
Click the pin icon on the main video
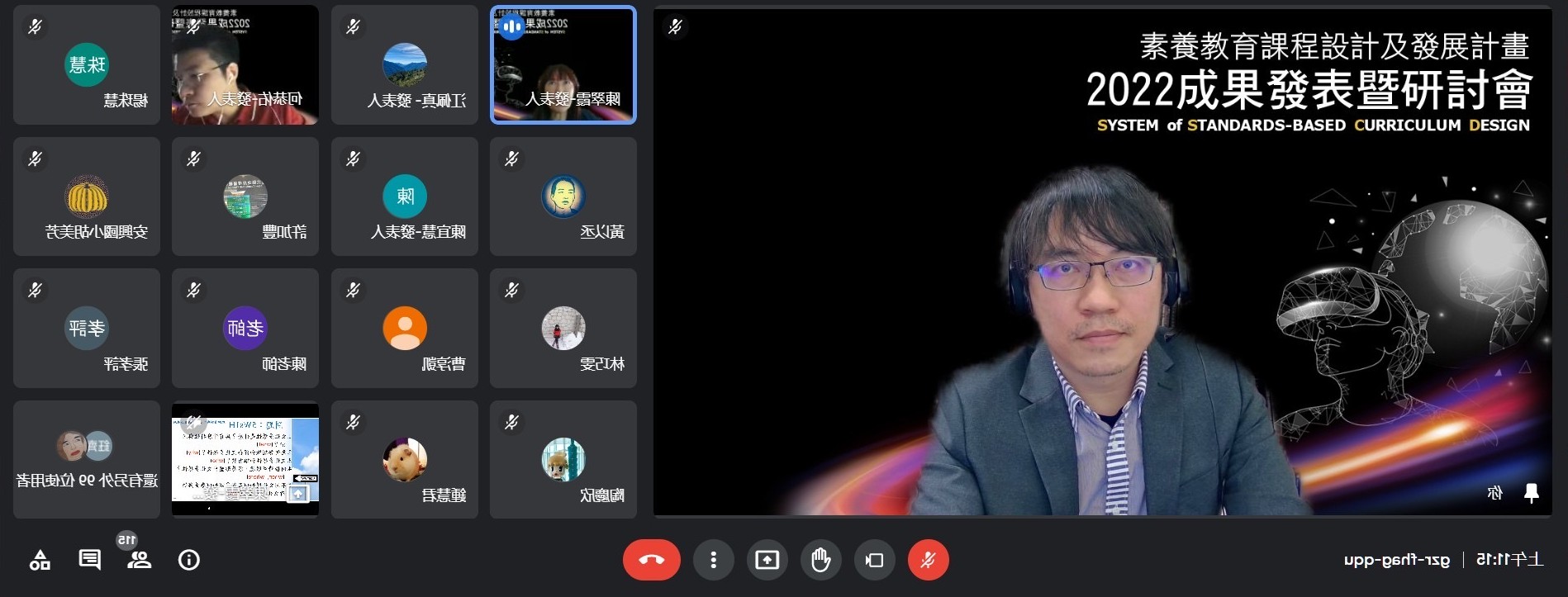tap(1531, 493)
